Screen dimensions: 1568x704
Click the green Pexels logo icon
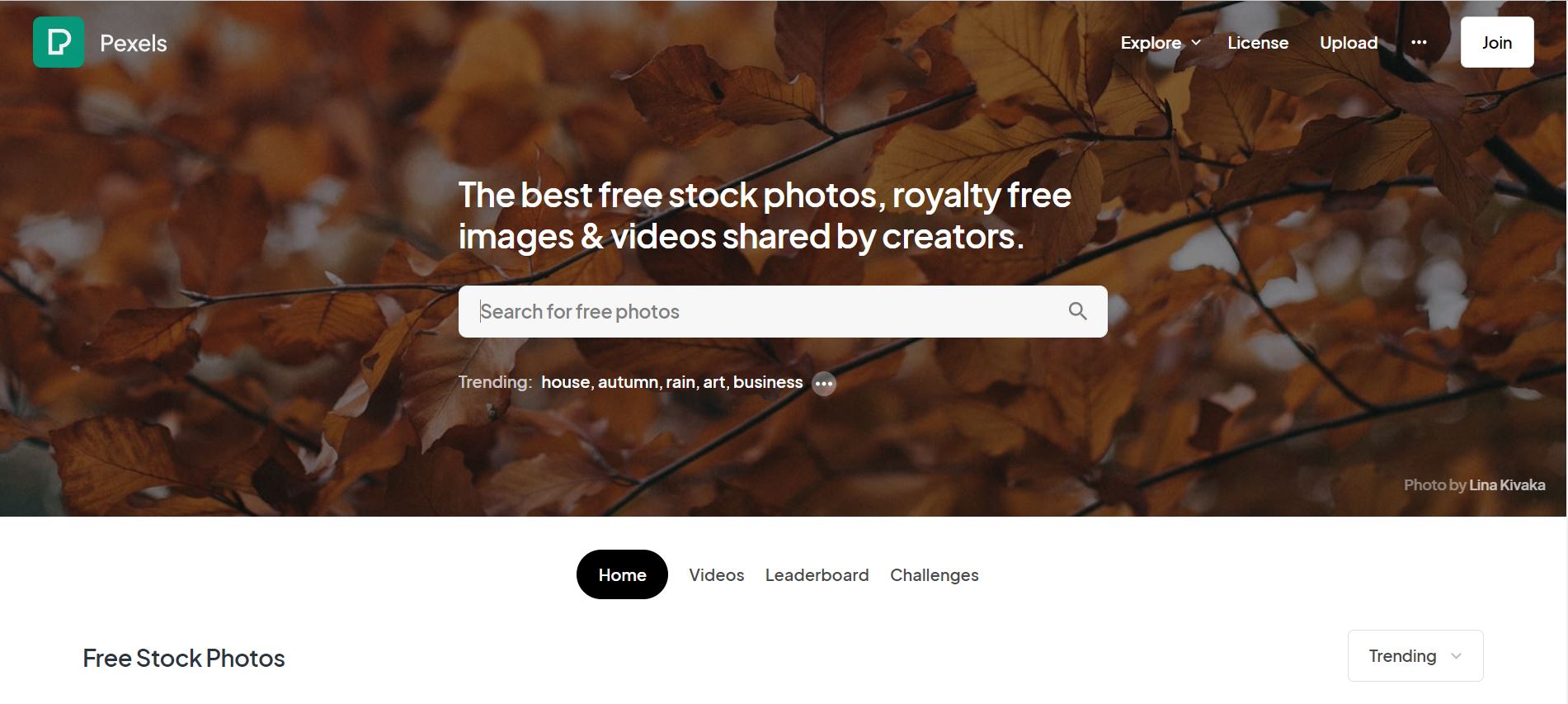tap(59, 42)
